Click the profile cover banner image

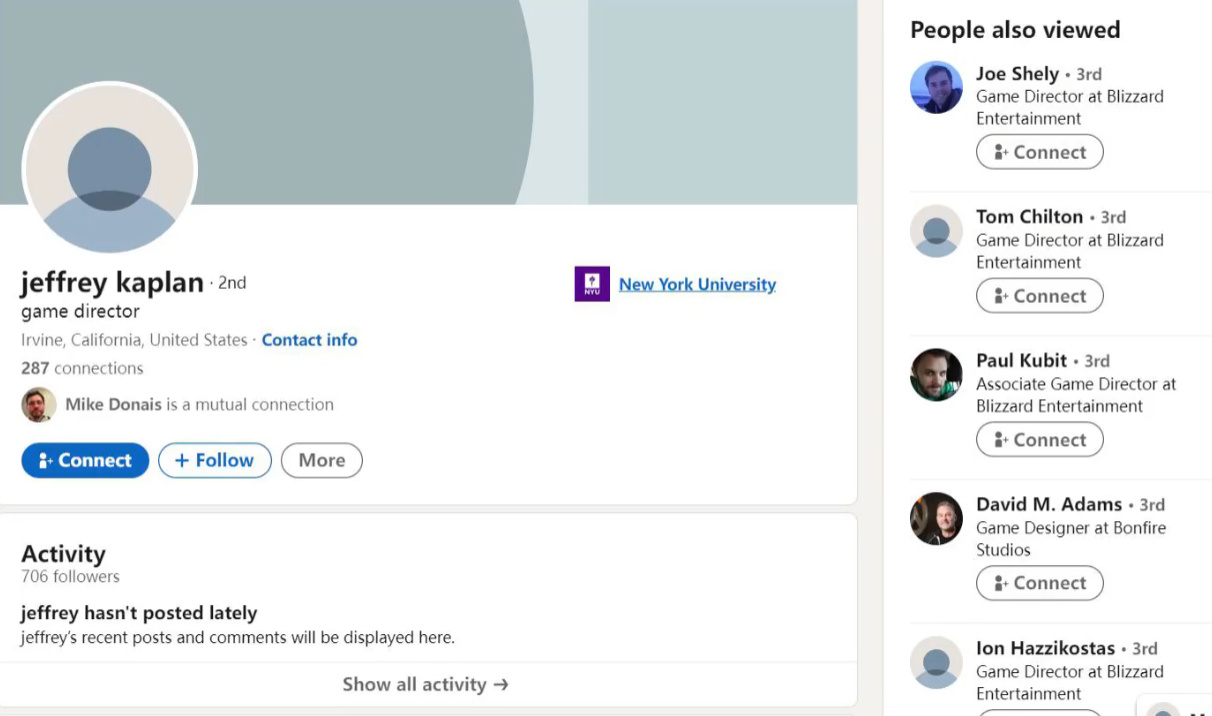[428, 102]
